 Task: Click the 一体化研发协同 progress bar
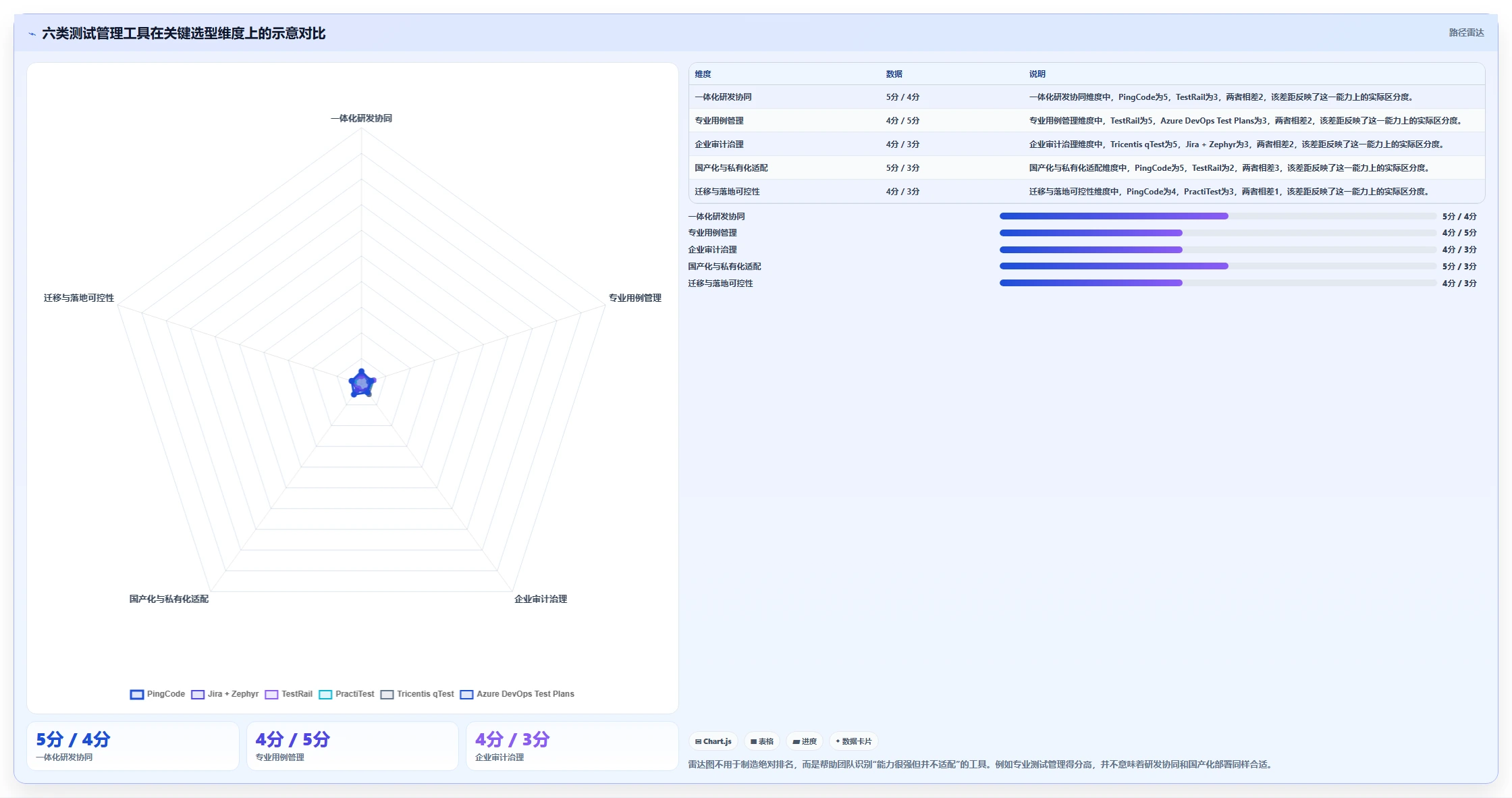pos(1218,216)
